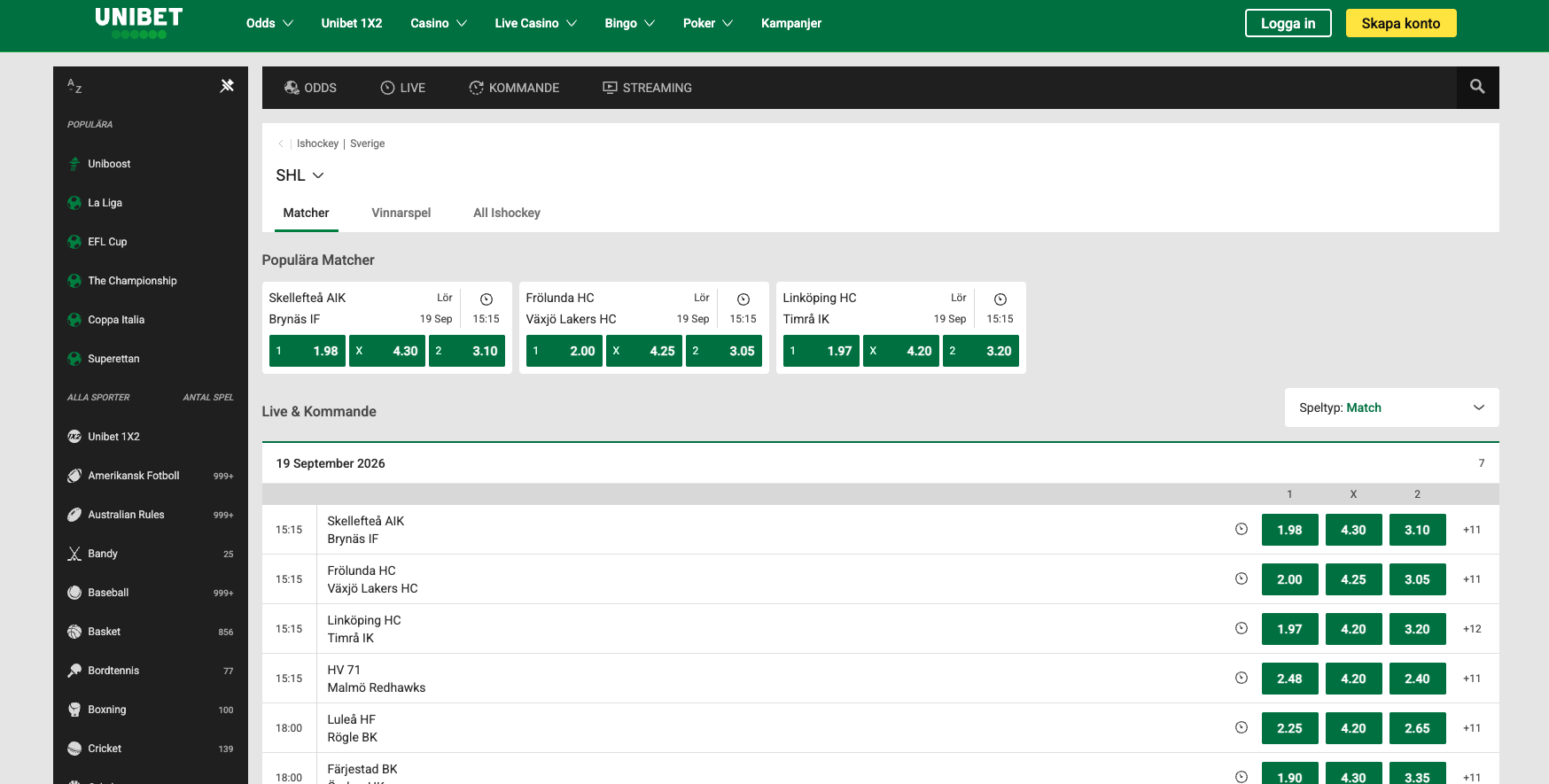Select odds 3.20 on Linköping HC card
This screenshot has width=1549, height=784.
coord(981,351)
